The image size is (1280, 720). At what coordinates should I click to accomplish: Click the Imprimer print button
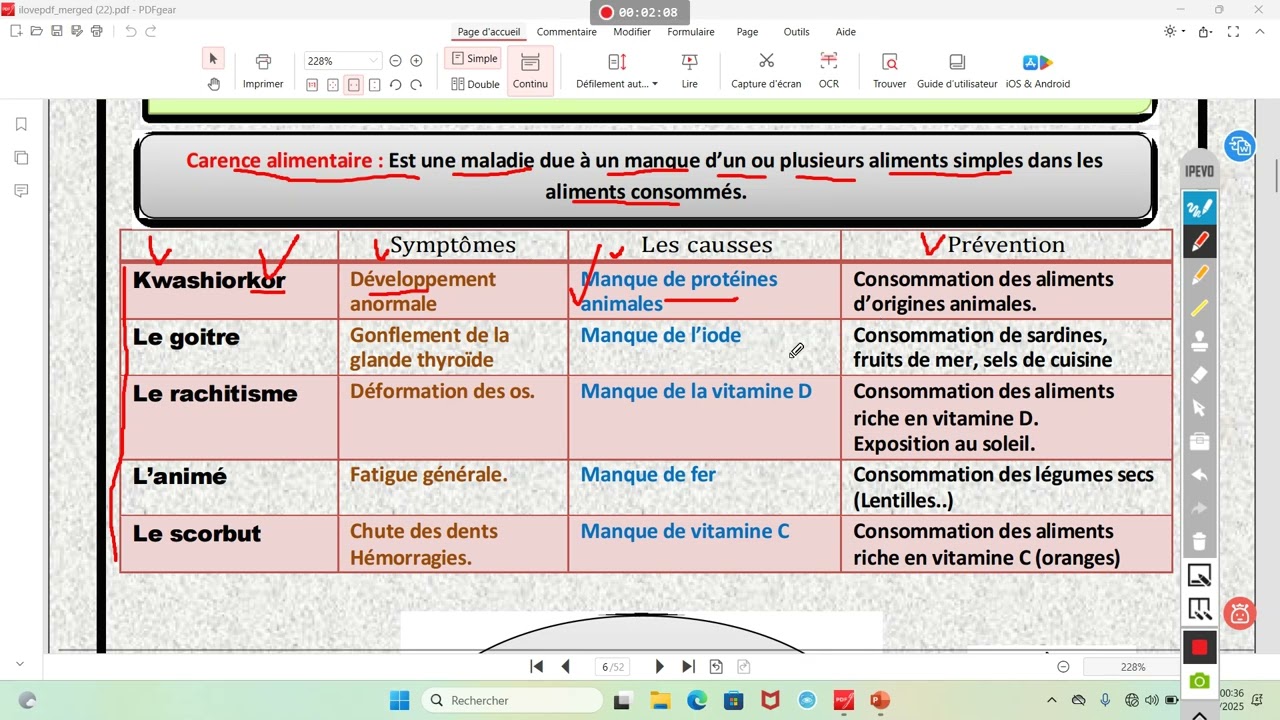click(263, 71)
